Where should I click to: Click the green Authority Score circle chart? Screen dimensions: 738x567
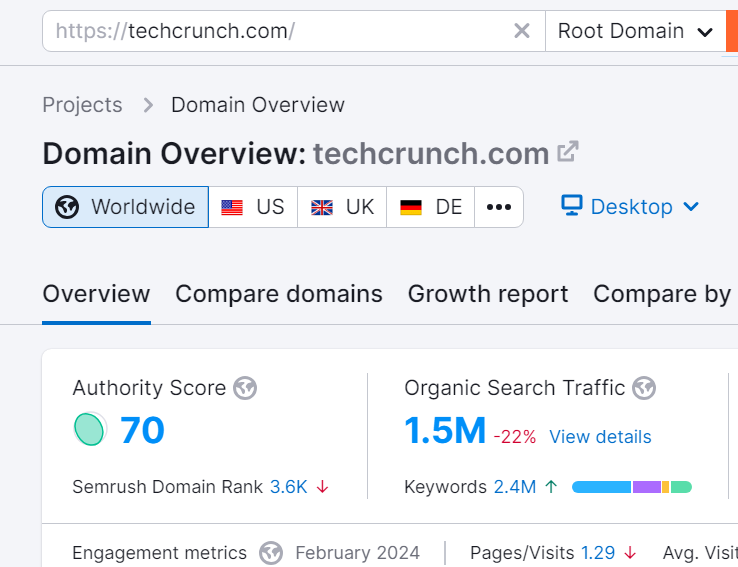tap(90, 429)
